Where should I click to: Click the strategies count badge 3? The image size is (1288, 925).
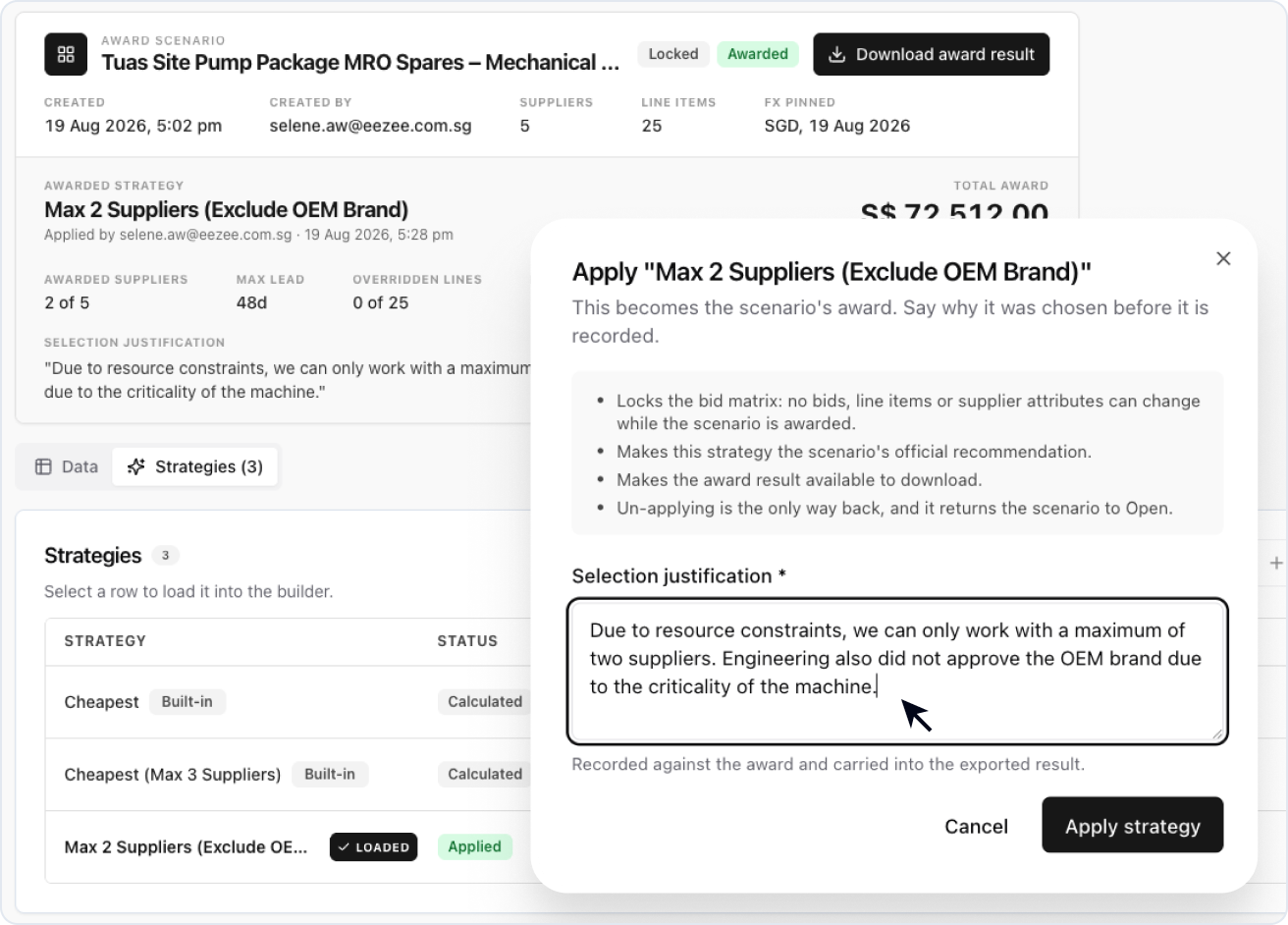click(x=165, y=556)
